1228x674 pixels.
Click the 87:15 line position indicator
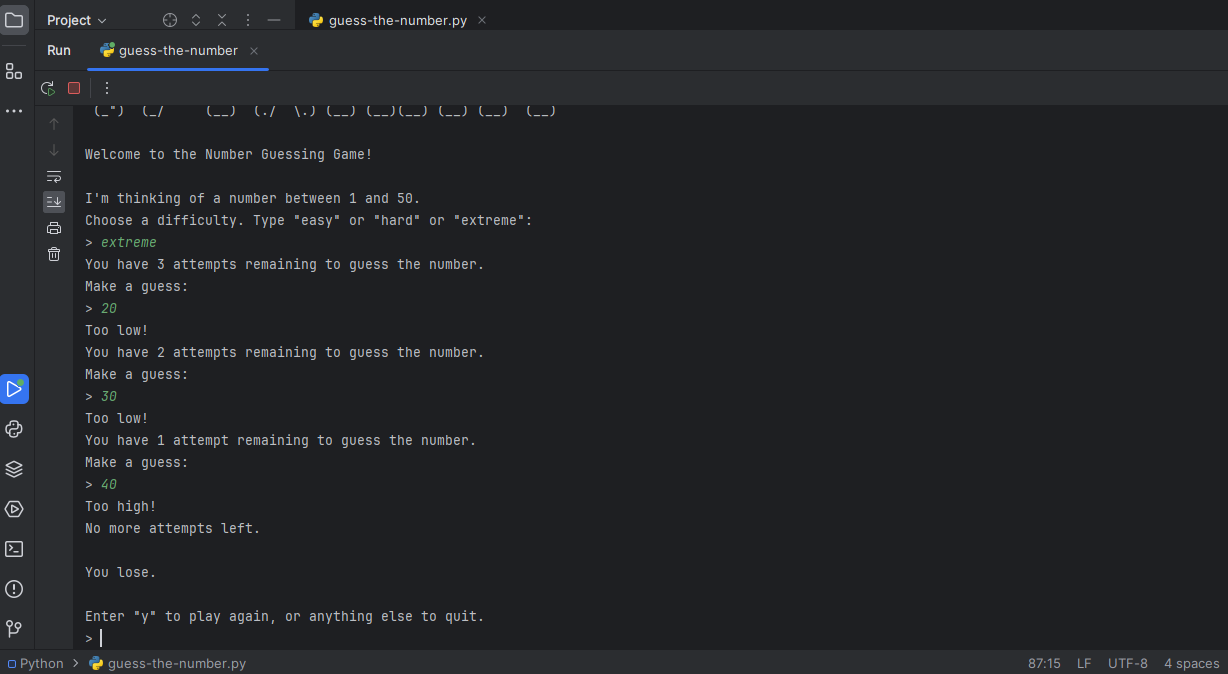[1044, 663]
